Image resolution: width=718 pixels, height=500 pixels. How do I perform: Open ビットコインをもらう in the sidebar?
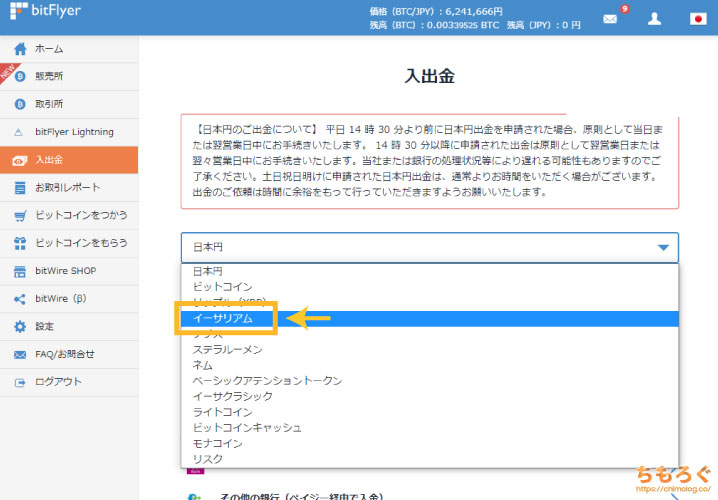pos(69,243)
